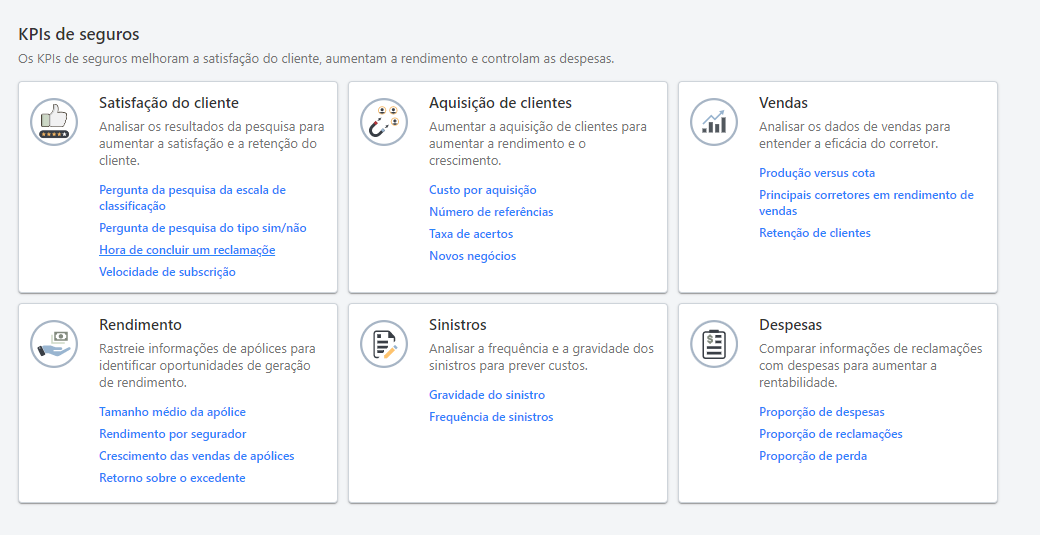Select the Frequência de sinistros link
This screenshot has height=535, width=1040.
click(x=490, y=417)
